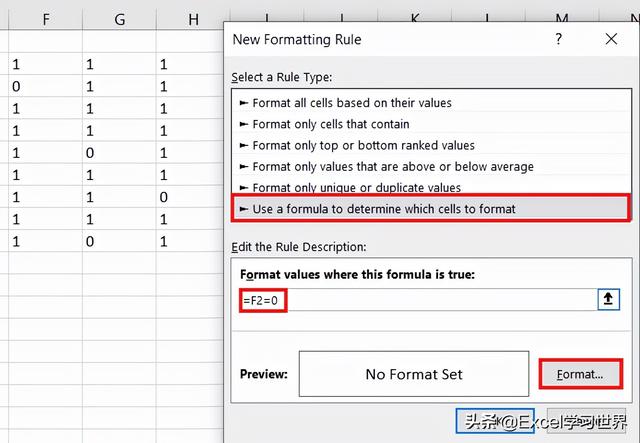Click the first 0 cell in column G

tap(89, 152)
